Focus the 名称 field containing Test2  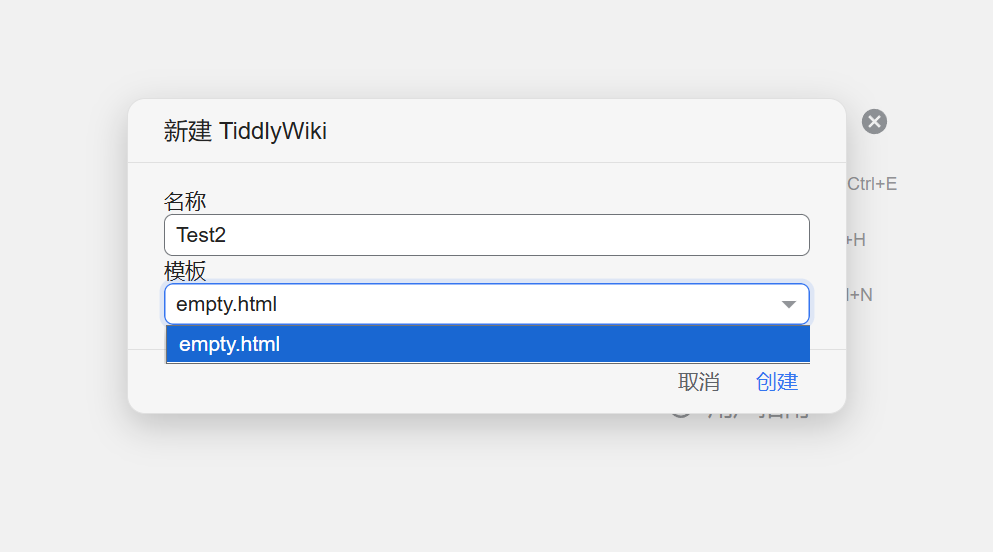click(486, 235)
